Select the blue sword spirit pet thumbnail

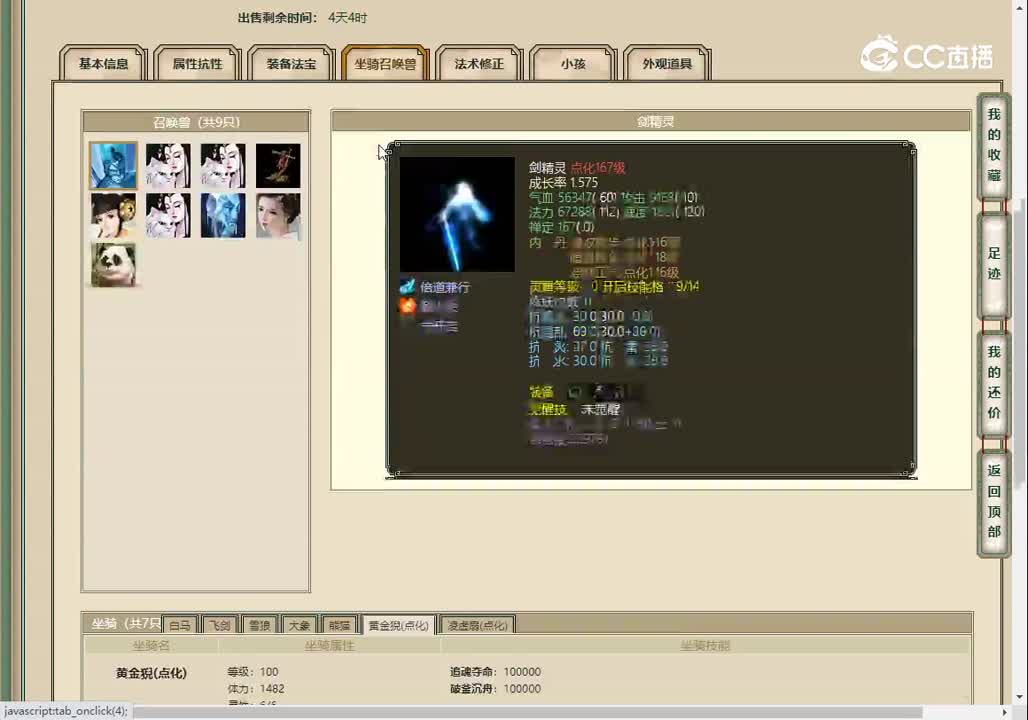pos(113,166)
